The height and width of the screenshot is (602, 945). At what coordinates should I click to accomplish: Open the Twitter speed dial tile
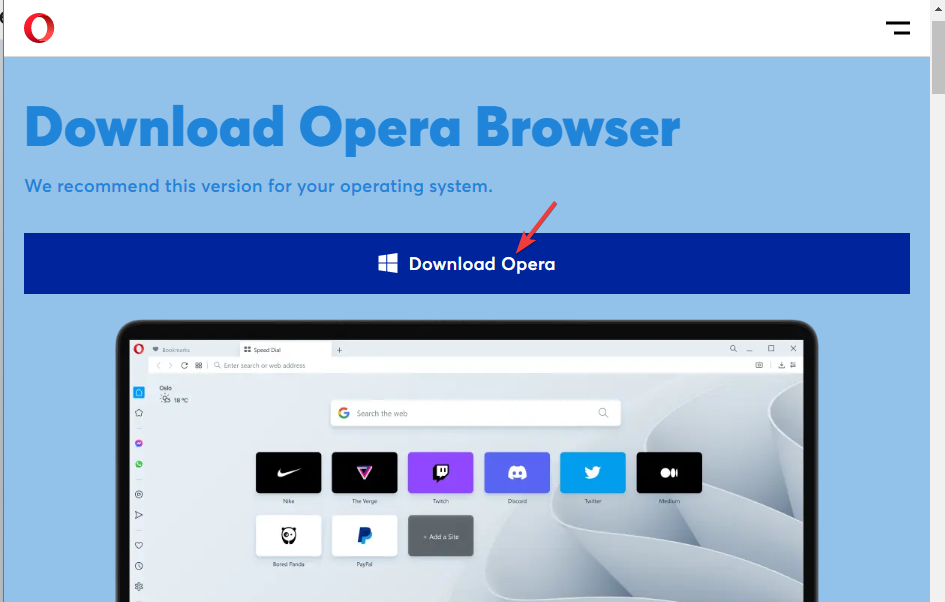click(x=593, y=472)
